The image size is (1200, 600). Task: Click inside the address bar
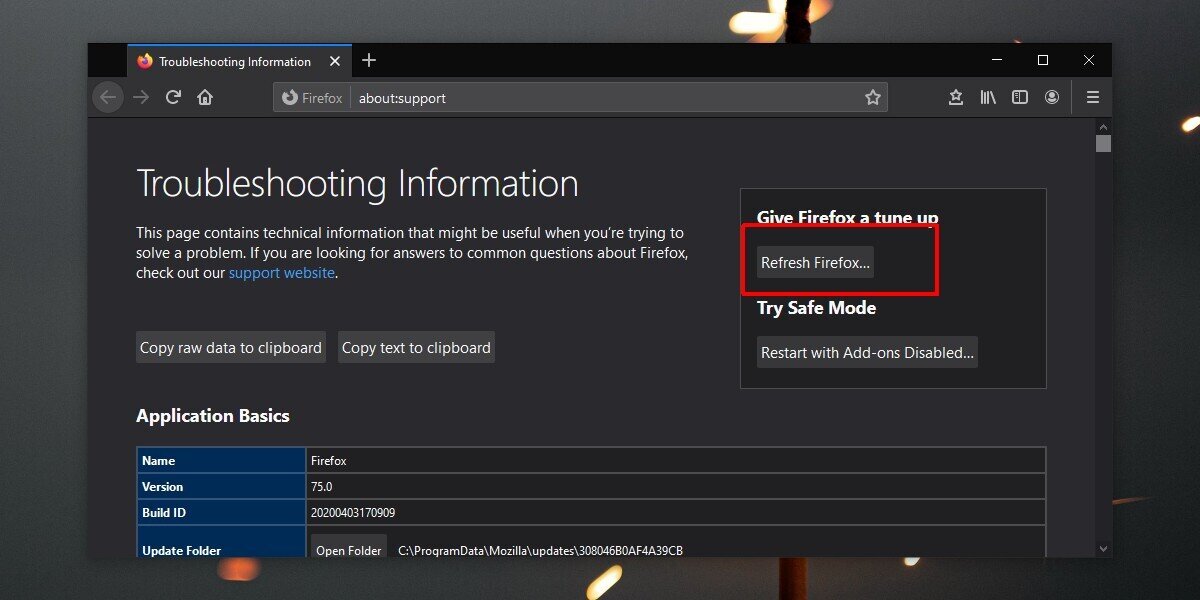point(600,97)
